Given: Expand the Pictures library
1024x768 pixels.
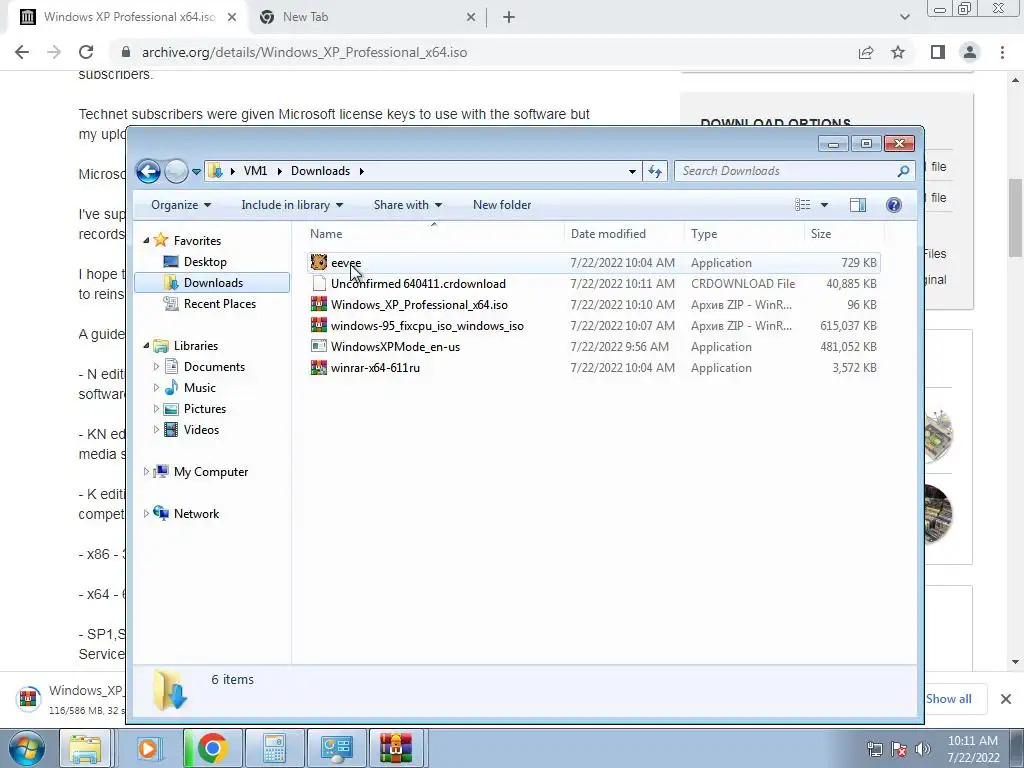Looking at the screenshot, I should pos(156,409).
